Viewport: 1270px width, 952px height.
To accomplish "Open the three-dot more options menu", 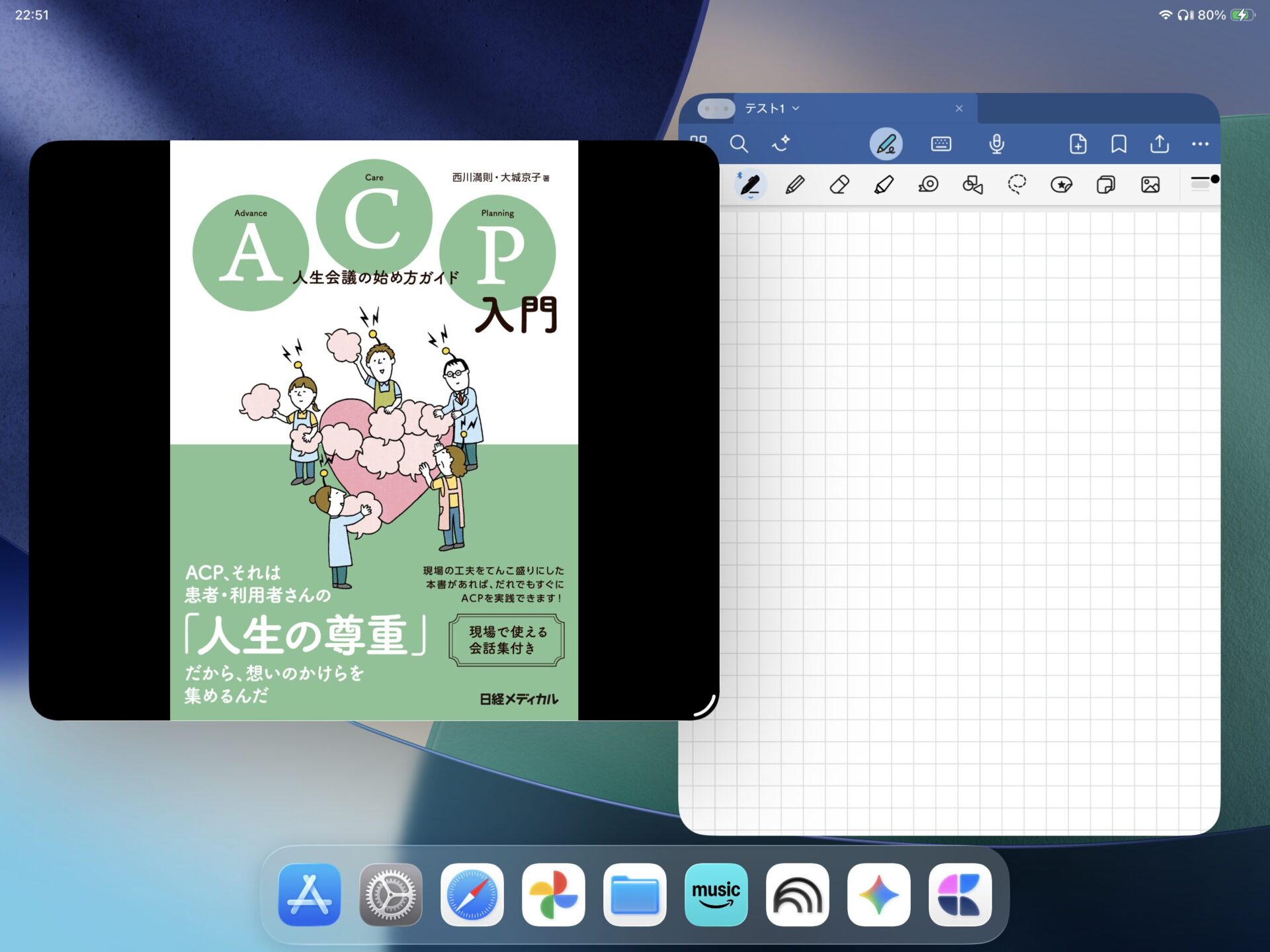I will click(x=1200, y=144).
